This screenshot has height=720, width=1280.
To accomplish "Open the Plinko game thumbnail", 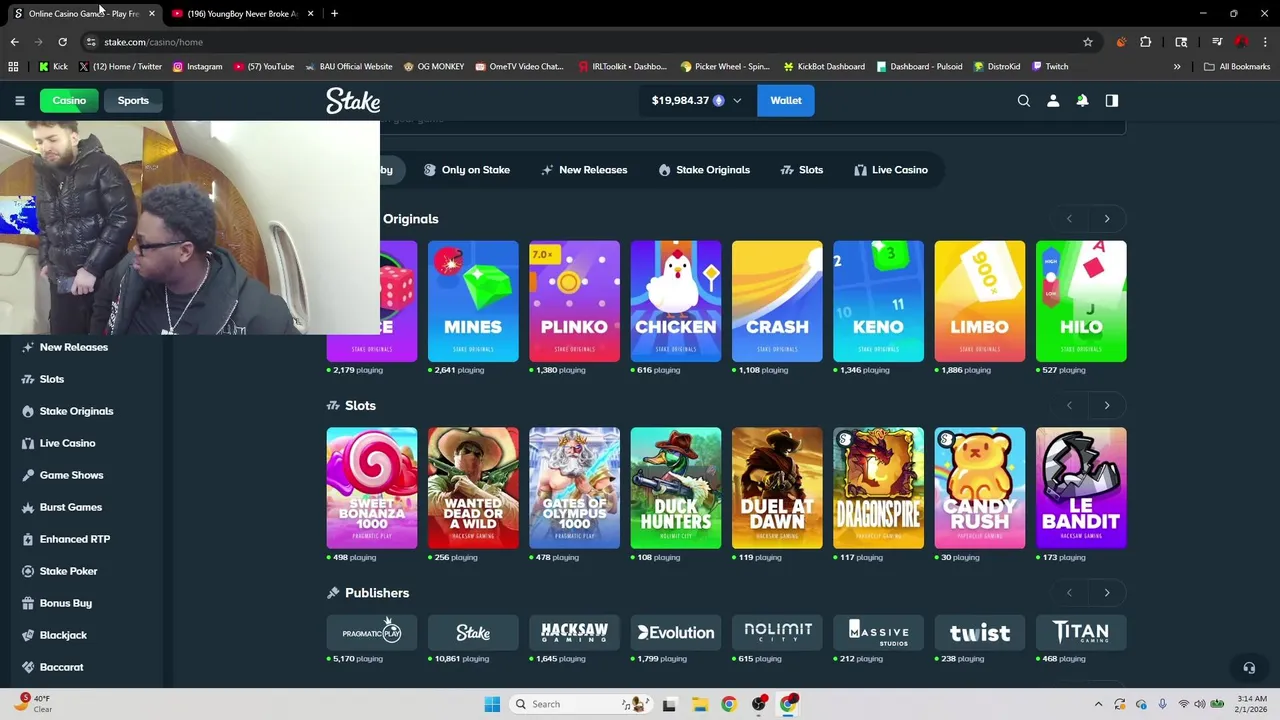I will pos(574,301).
